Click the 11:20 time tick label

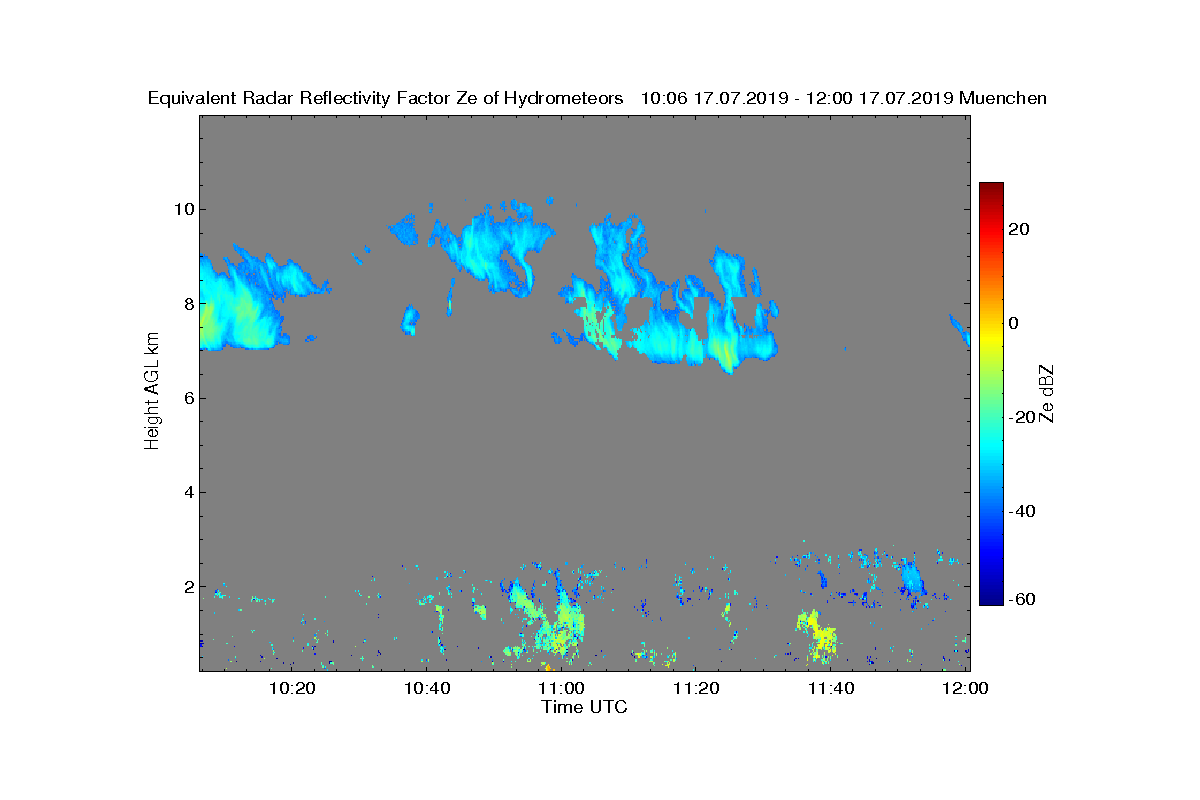[696, 688]
